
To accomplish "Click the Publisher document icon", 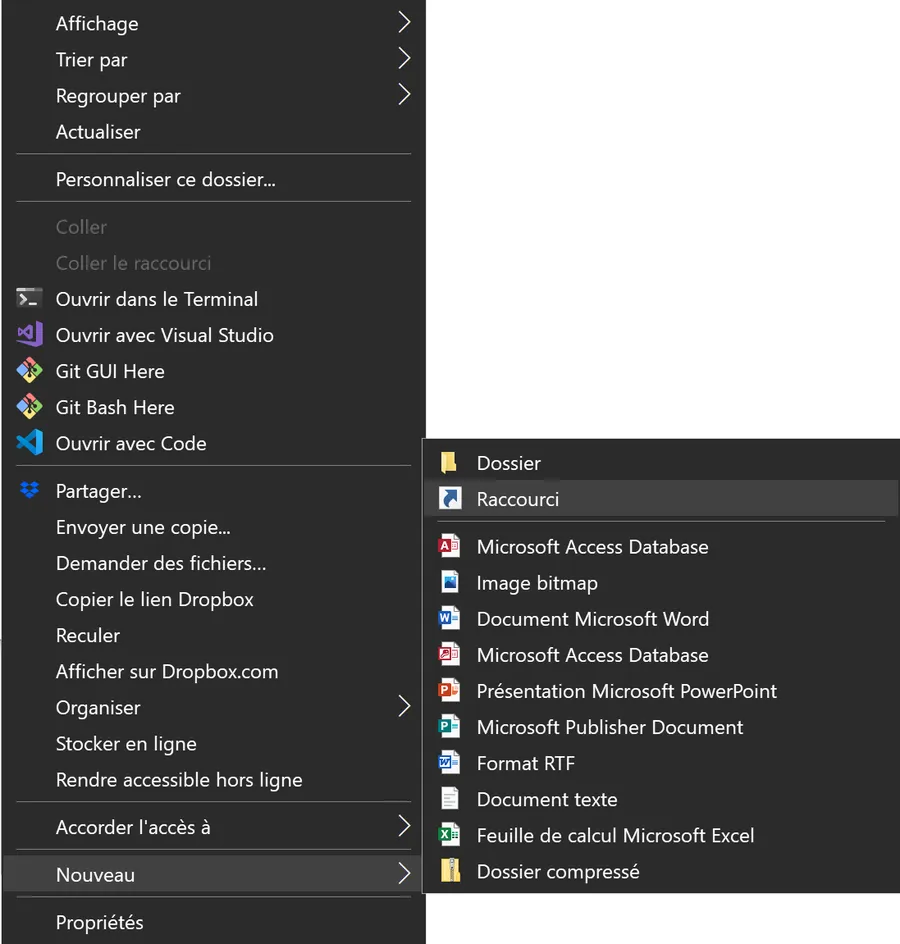I will click(x=449, y=727).
